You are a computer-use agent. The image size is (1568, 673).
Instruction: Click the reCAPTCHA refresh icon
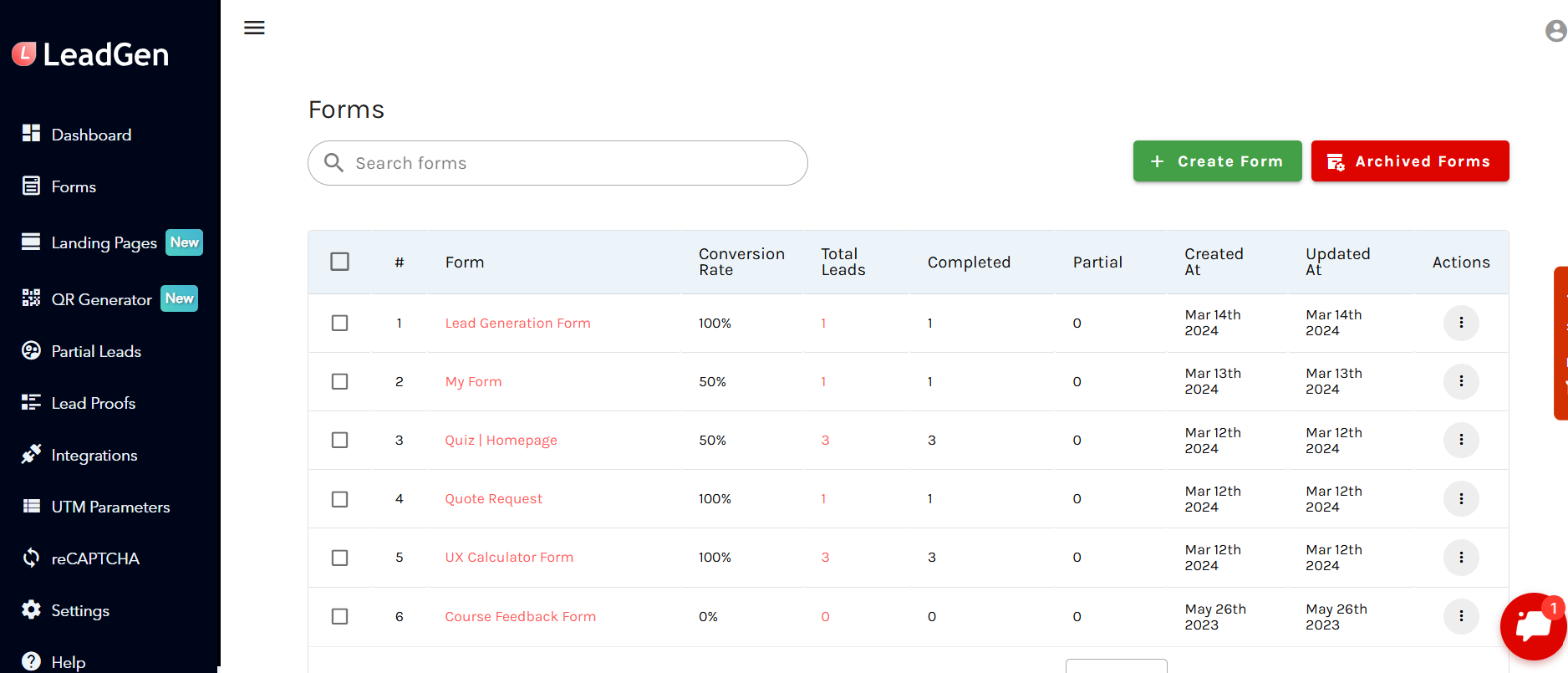click(31, 558)
